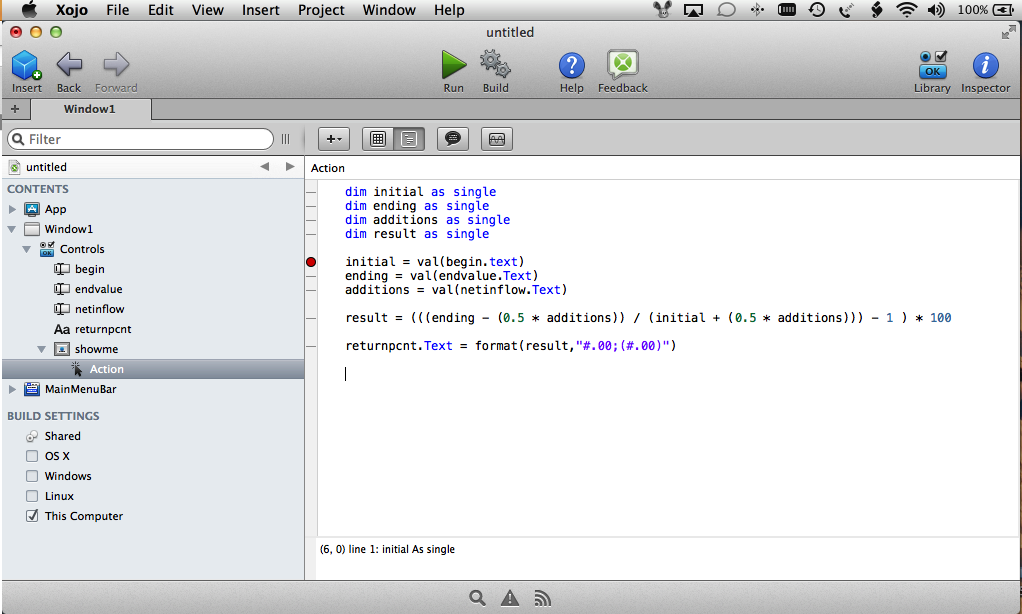The height and width of the screenshot is (614, 1022).
Task: Click the fourth code editor toolbar icon
Action: pyautogui.click(x=497, y=139)
